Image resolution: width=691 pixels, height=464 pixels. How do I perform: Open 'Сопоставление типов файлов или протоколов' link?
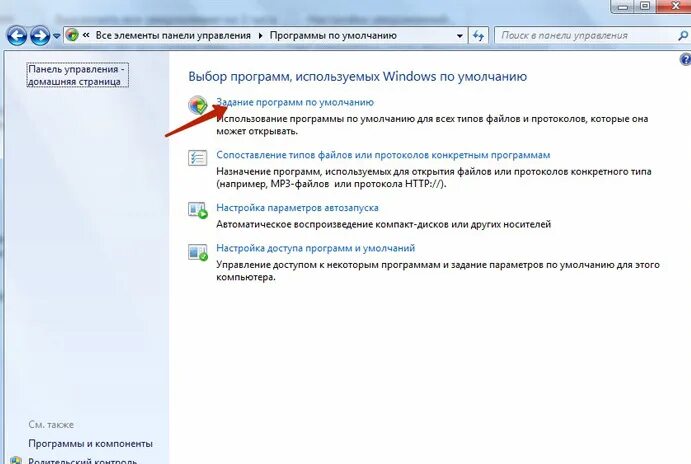(x=383, y=155)
